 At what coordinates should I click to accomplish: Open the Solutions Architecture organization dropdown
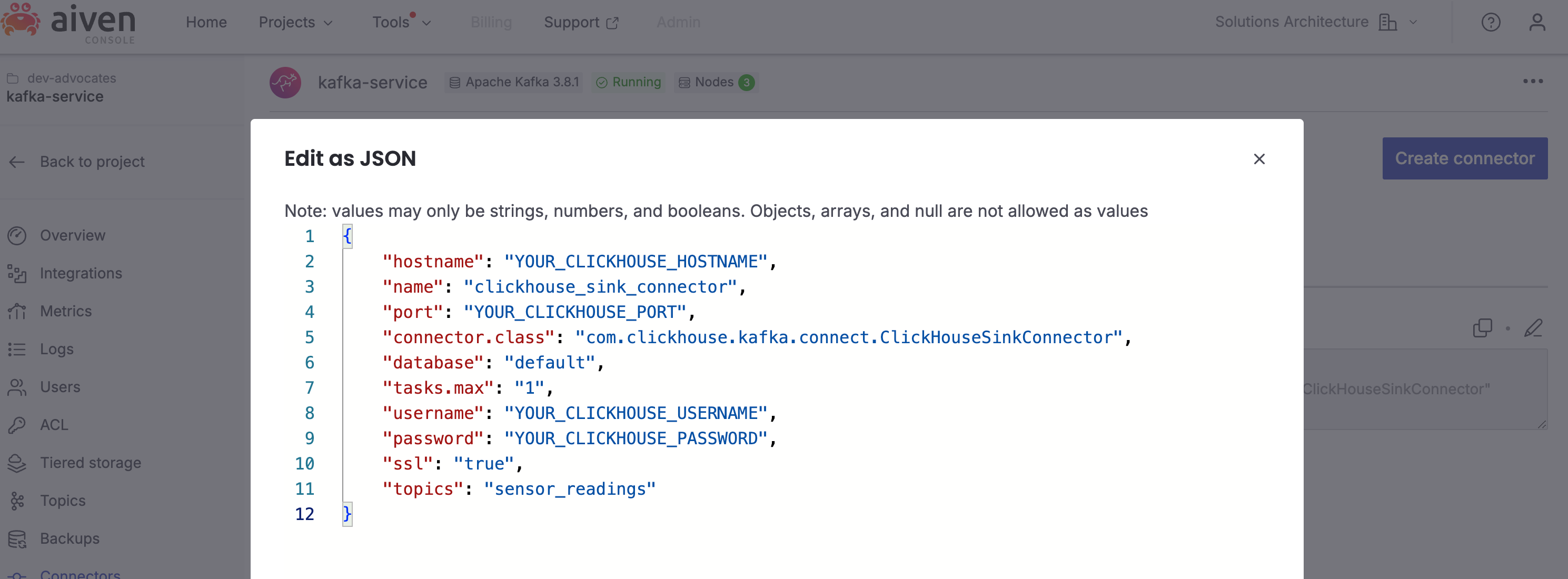click(1316, 22)
